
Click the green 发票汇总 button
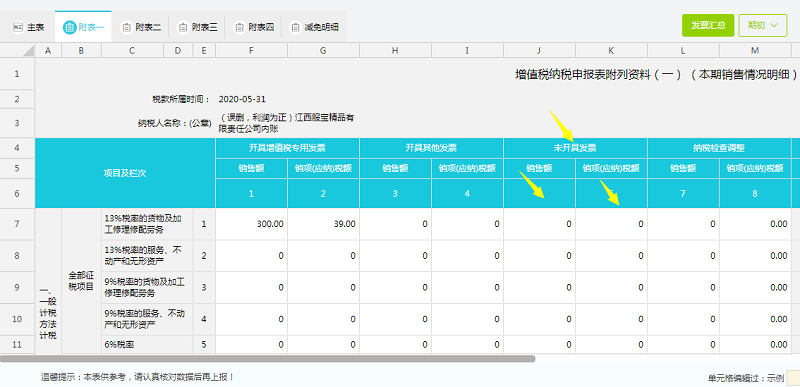708,25
